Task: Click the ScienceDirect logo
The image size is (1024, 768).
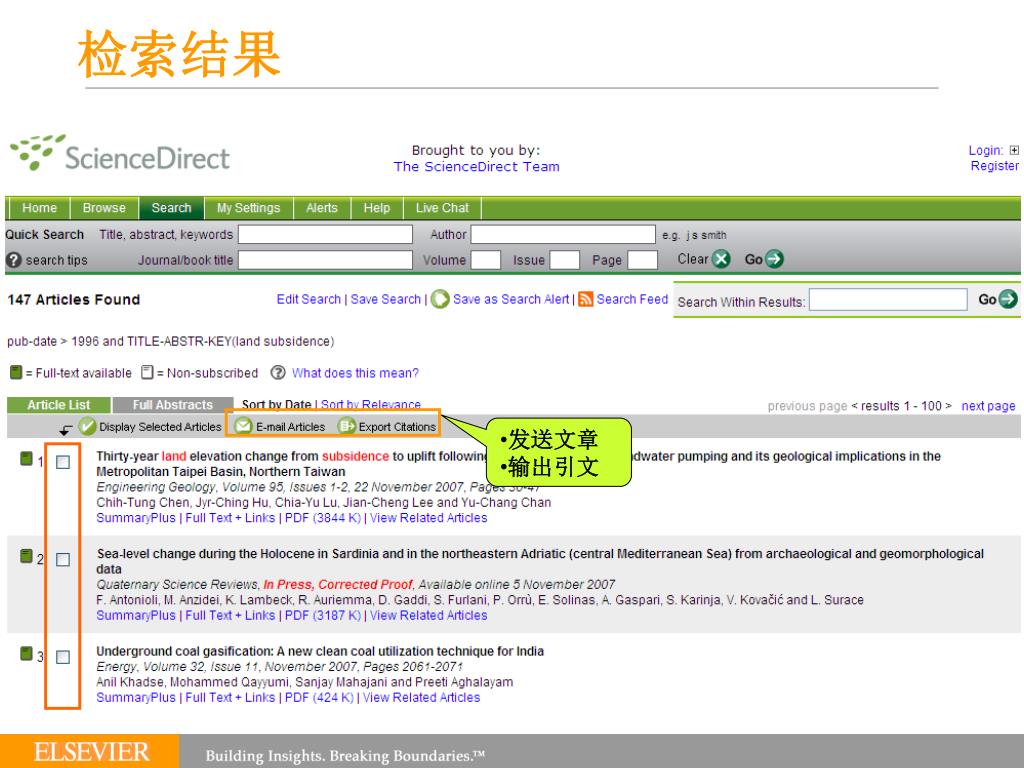Action: [x=120, y=153]
